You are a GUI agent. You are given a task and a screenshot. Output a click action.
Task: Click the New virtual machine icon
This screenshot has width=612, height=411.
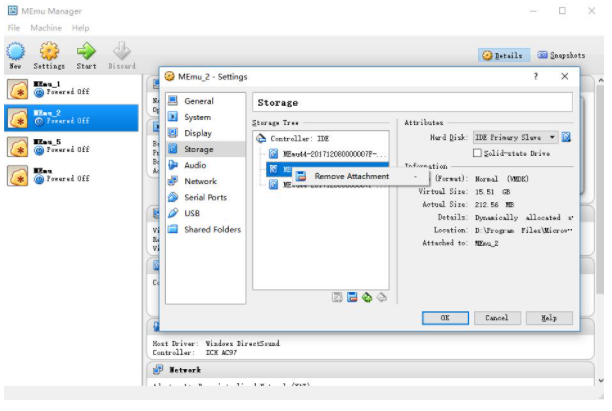[x=16, y=53]
